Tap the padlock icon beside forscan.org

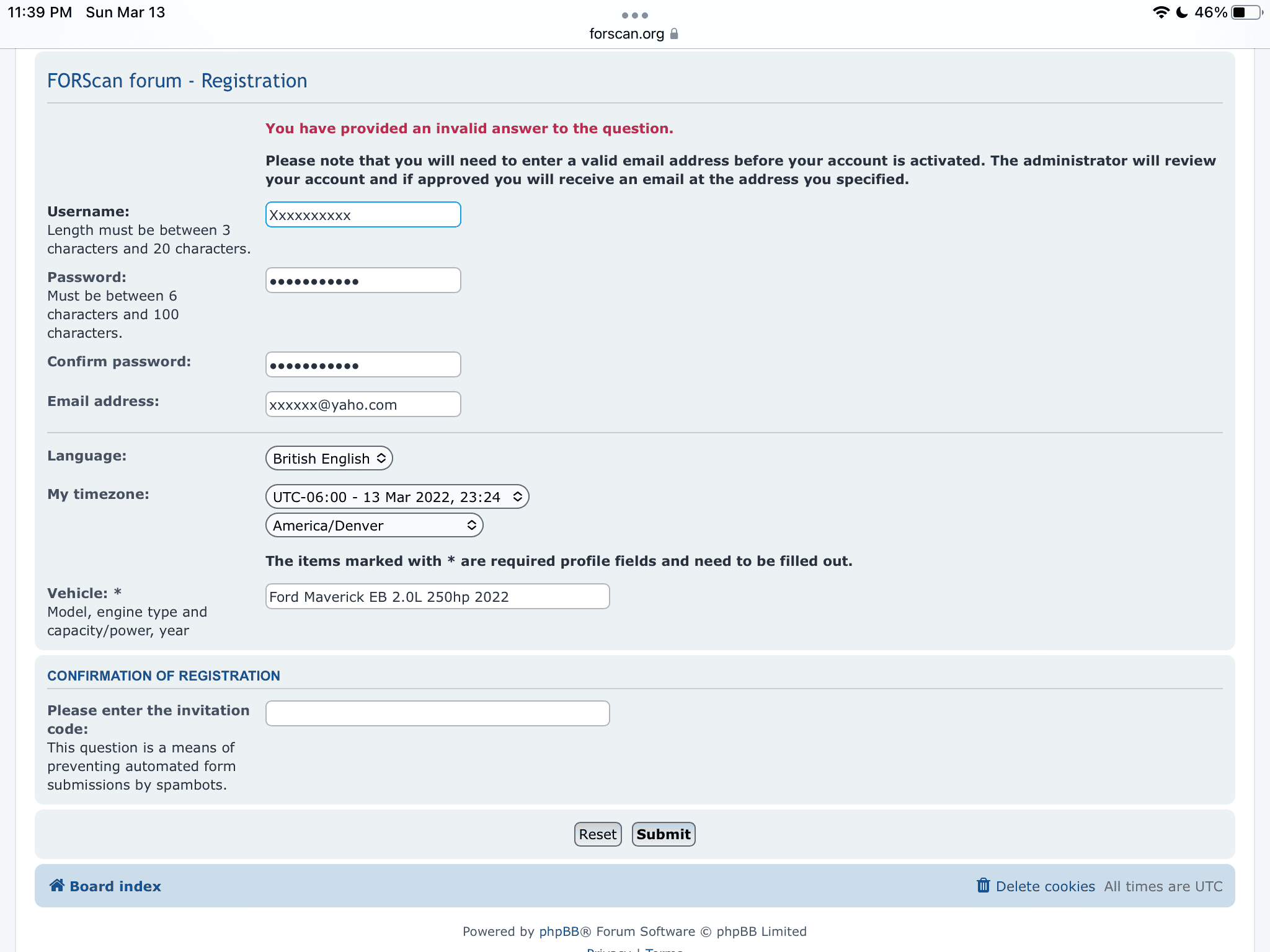coord(675,33)
